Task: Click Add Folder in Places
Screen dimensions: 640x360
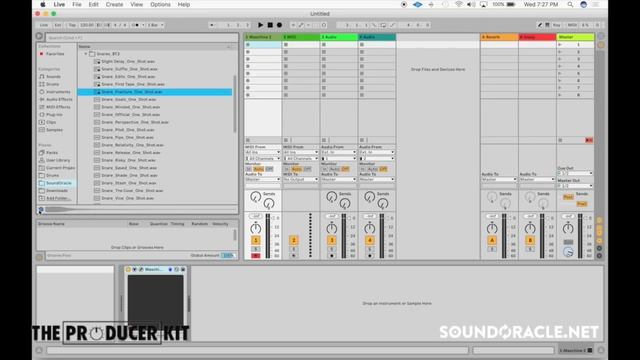Action: coord(58,198)
